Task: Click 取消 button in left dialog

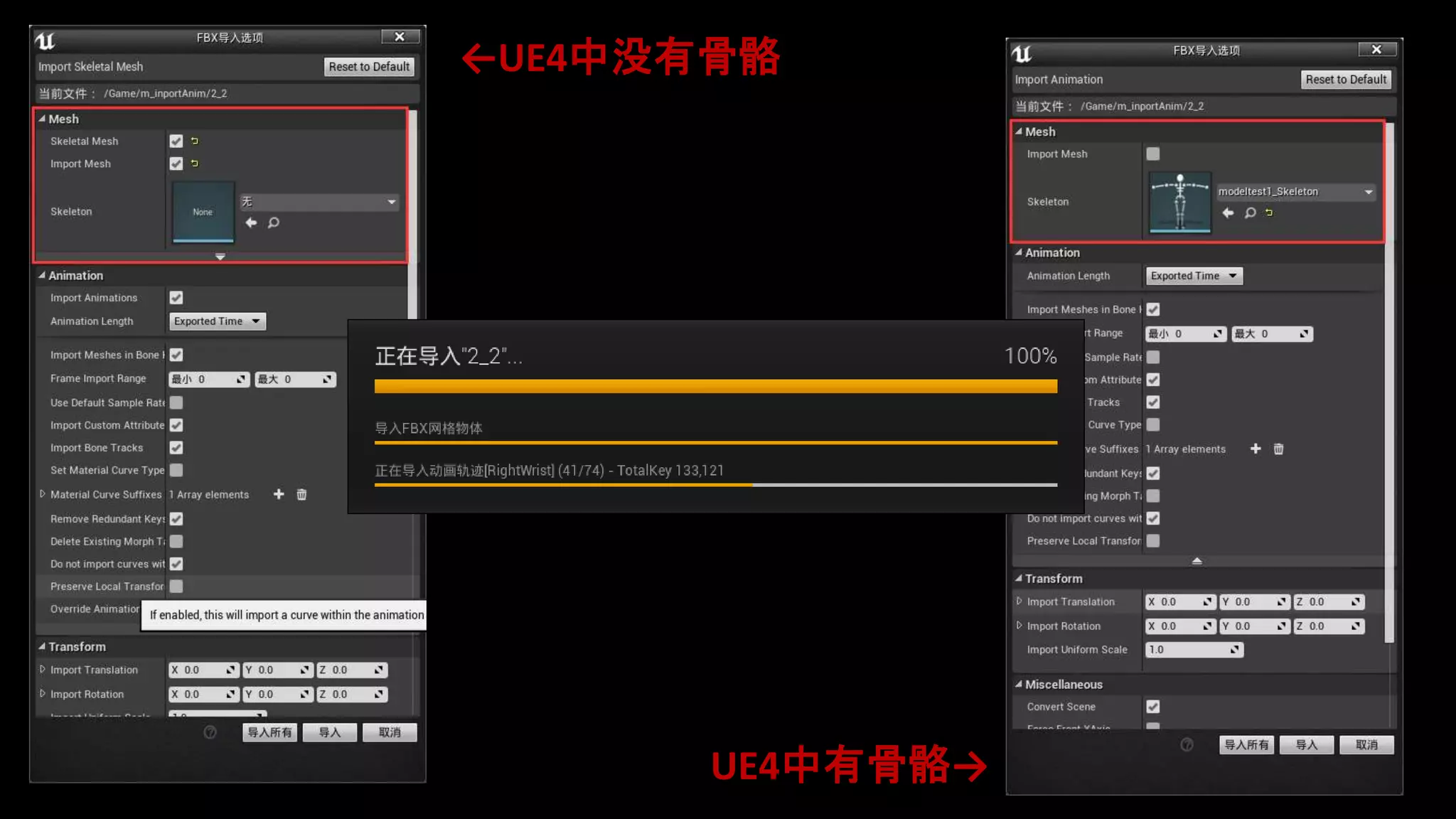Action: (x=390, y=732)
